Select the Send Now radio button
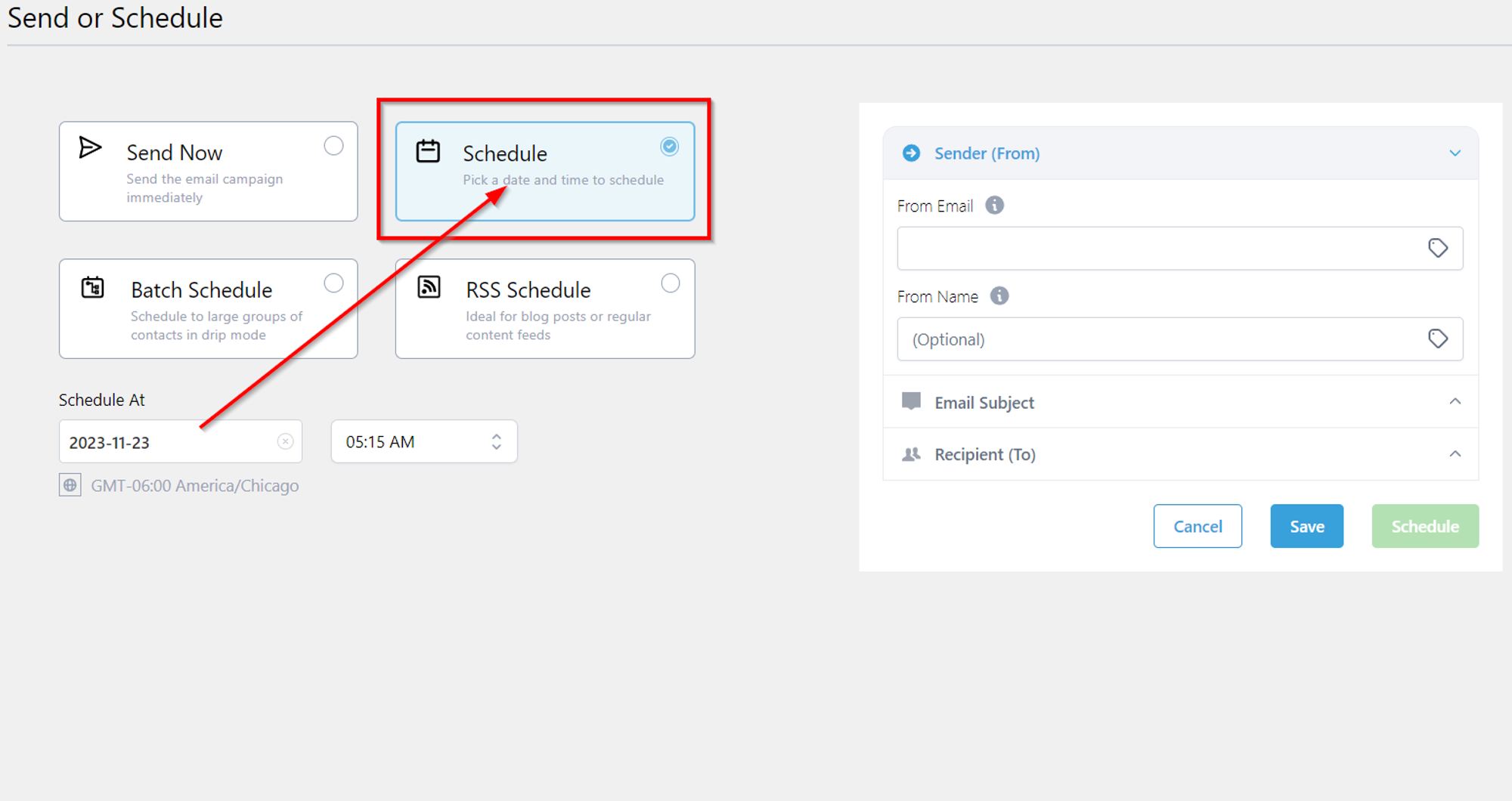The width and height of the screenshot is (1512, 801). click(333, 146)
